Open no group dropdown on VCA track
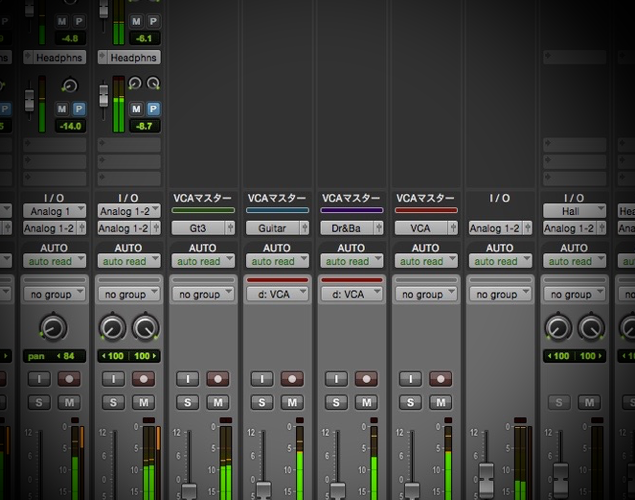The image size is (635, 500). click(x=426, y=294)
